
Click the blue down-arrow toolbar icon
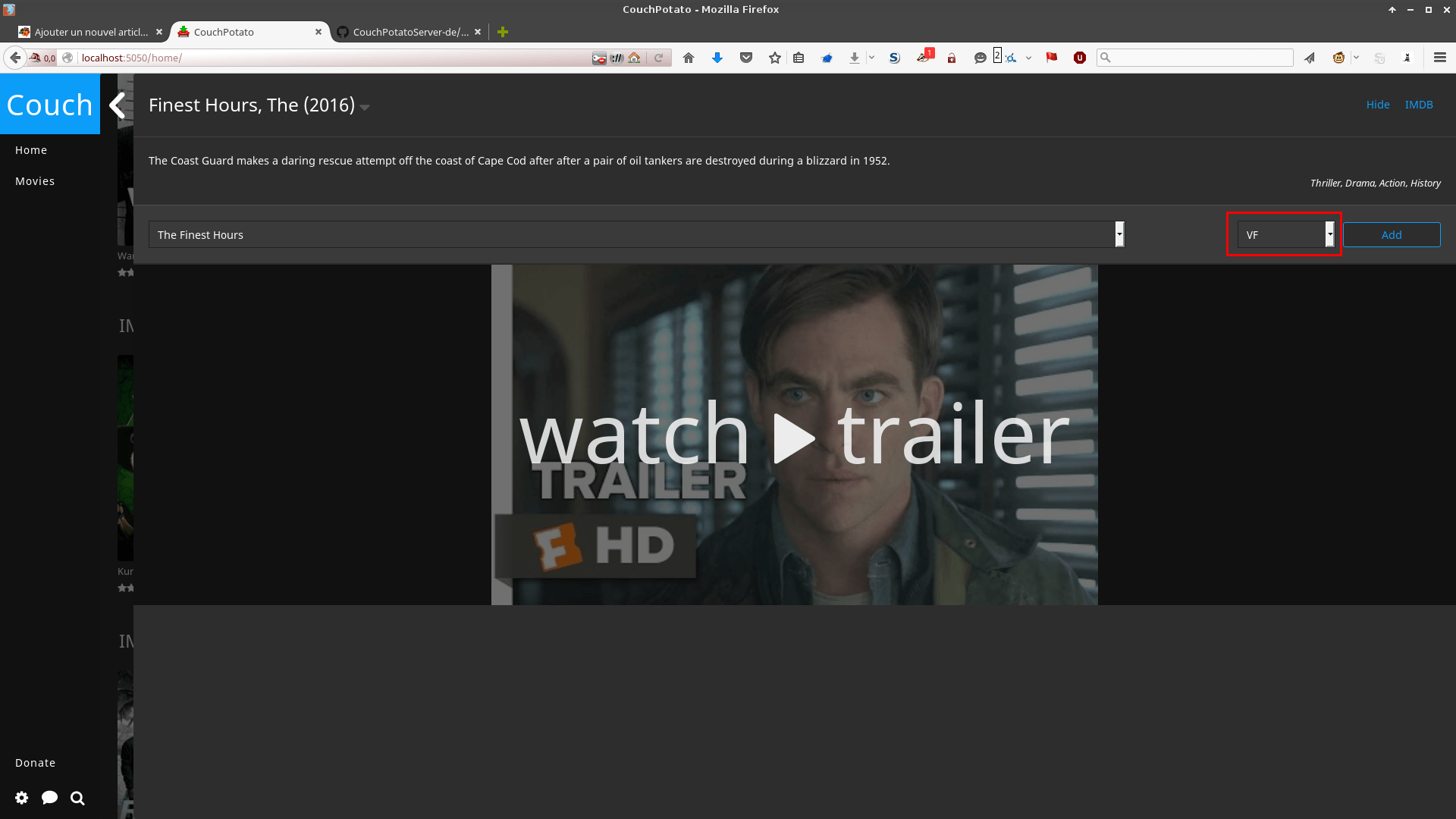pyautogui.click(x=717, y=58)
